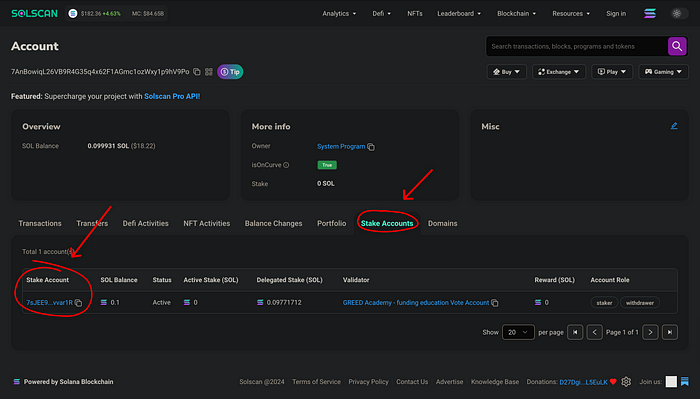
Task: Open Contact Us footer link
Action: coord(412,382)
